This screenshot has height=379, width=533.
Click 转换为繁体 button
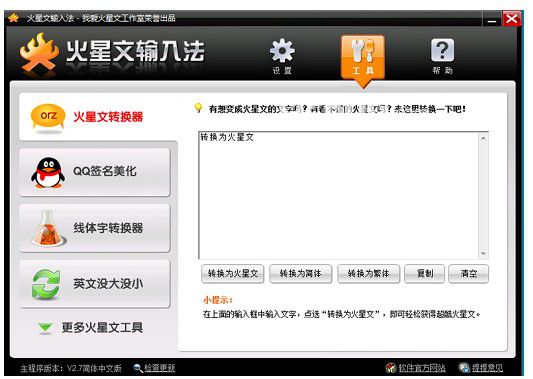click(x=368, y=274)
